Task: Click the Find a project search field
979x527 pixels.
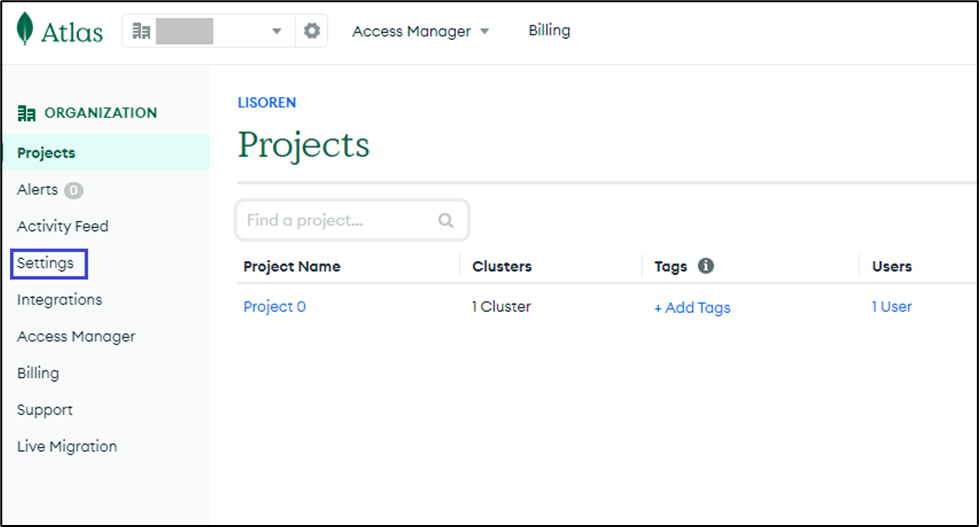Action: (x=340, y=220)
